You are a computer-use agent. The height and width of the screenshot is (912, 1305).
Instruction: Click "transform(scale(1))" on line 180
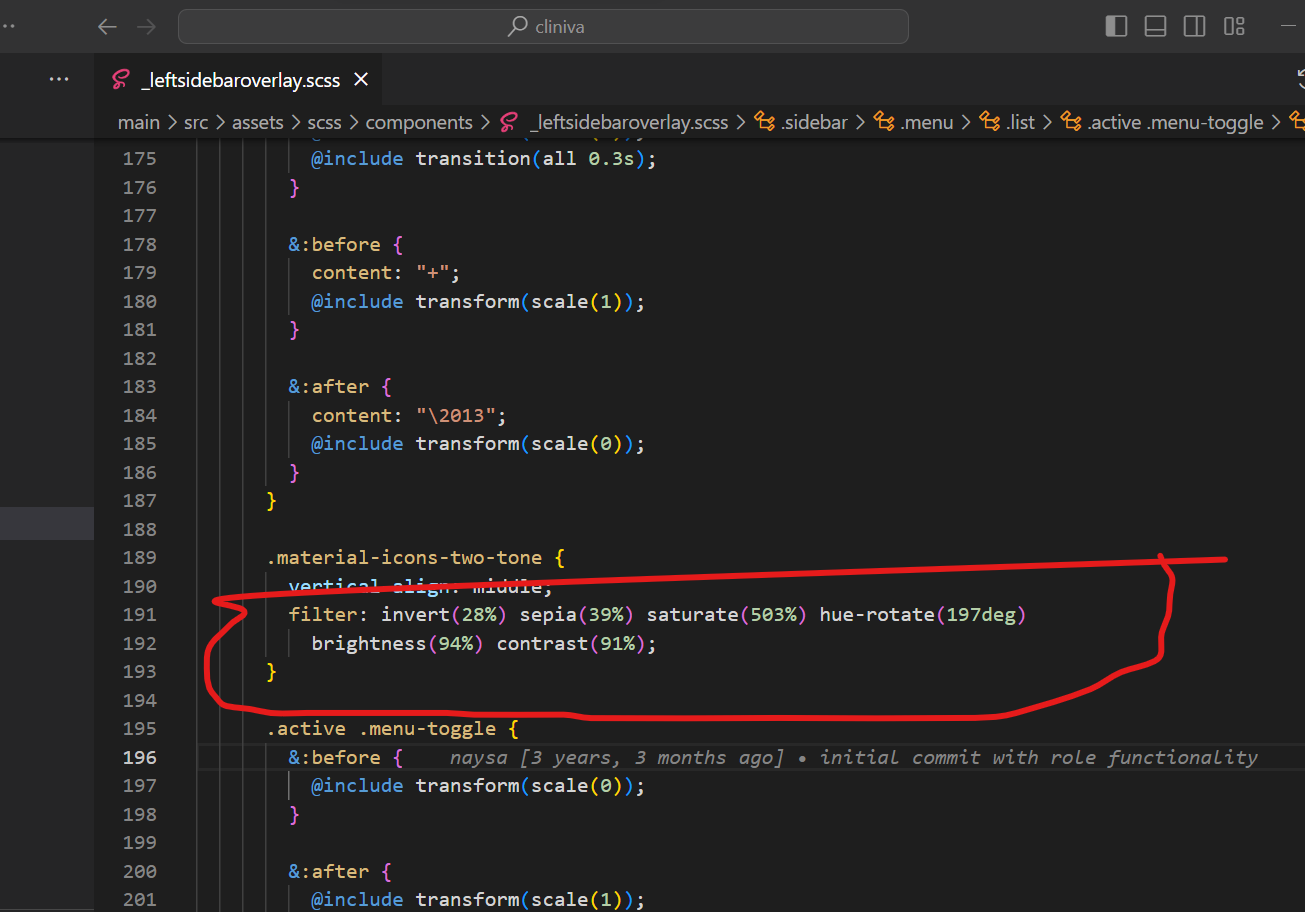525,301
